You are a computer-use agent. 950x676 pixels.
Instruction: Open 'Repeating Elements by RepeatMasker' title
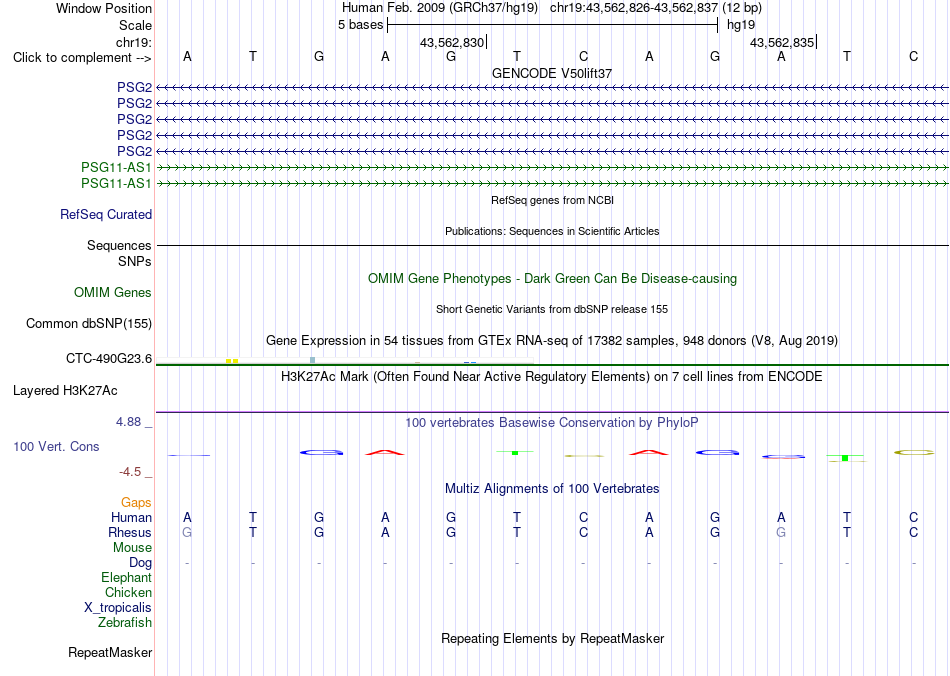point(553,638)
